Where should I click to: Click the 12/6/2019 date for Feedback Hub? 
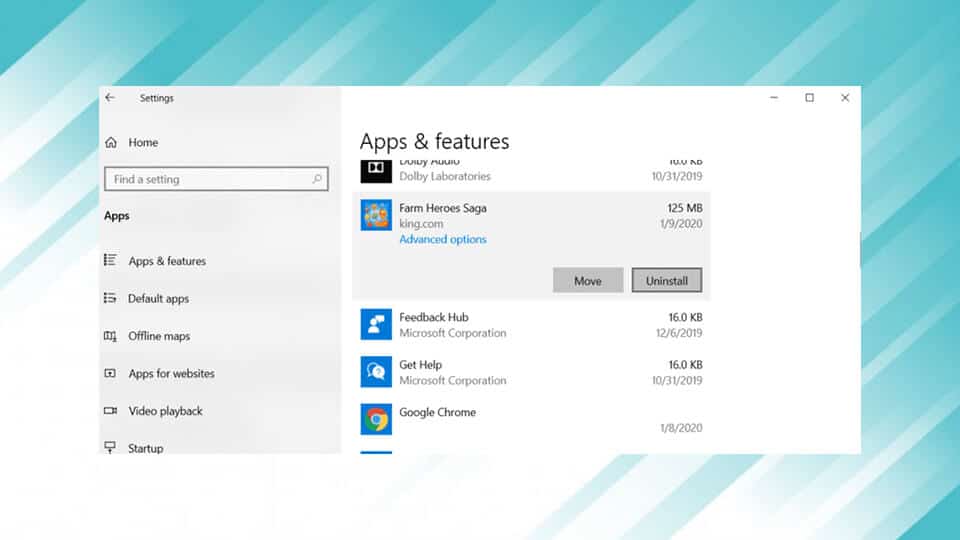[679, 333]
